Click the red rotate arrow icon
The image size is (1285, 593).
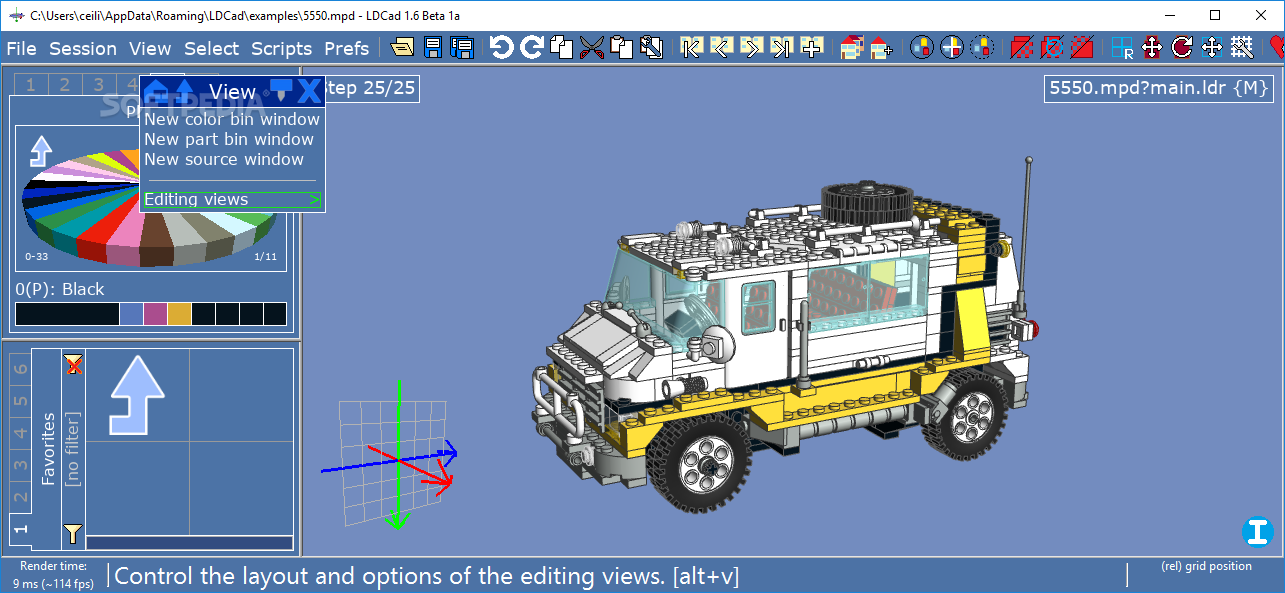pyautogui.click(x=1182, y=47)
